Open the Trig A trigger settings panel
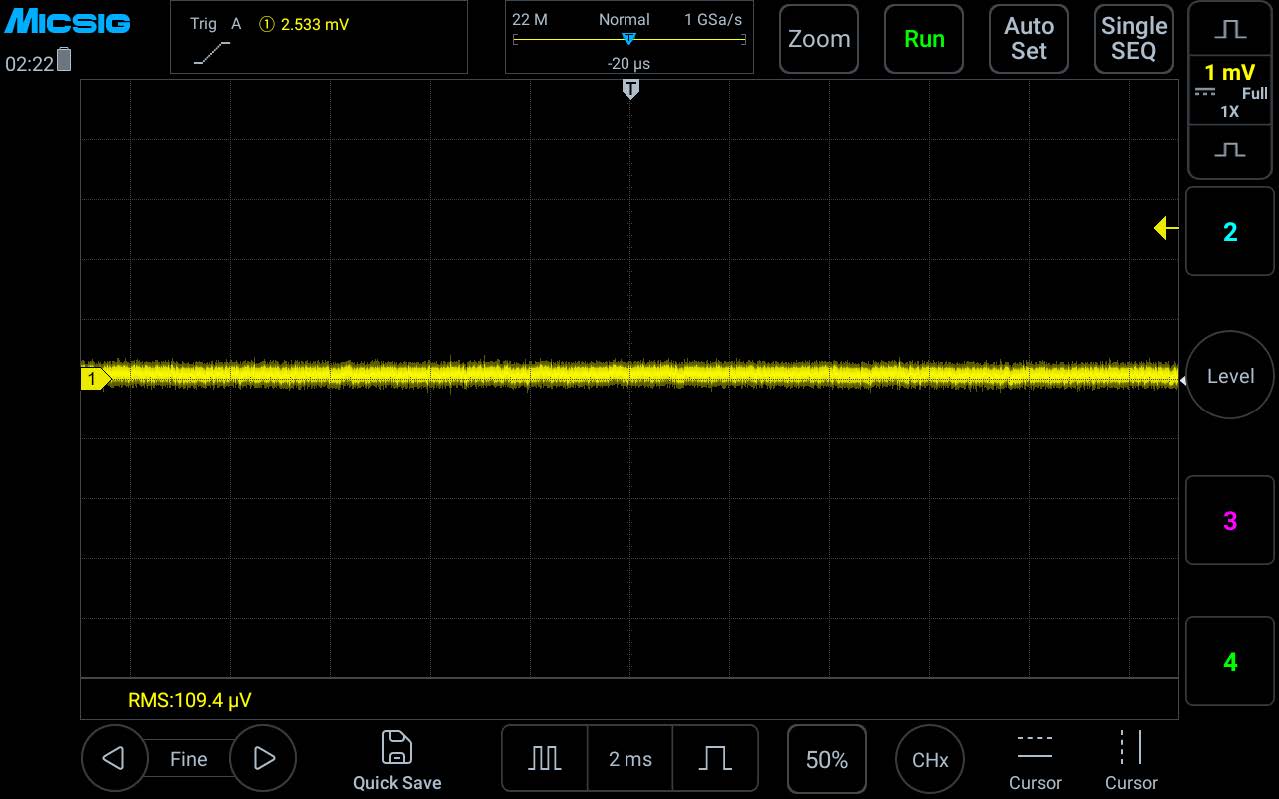This screenshot has width=1279, height=799. [x=319, y=37]
